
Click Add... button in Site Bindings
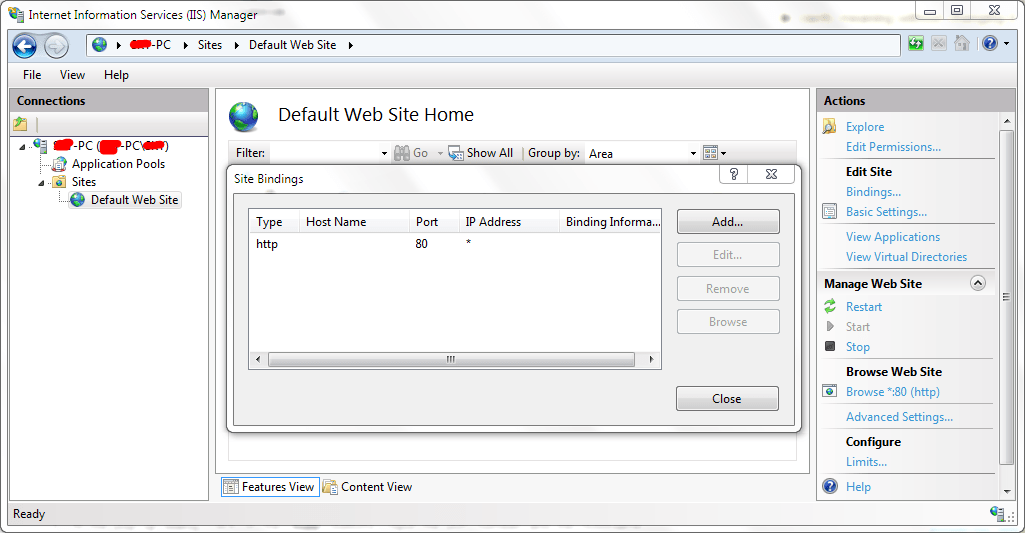coord(728,222)
